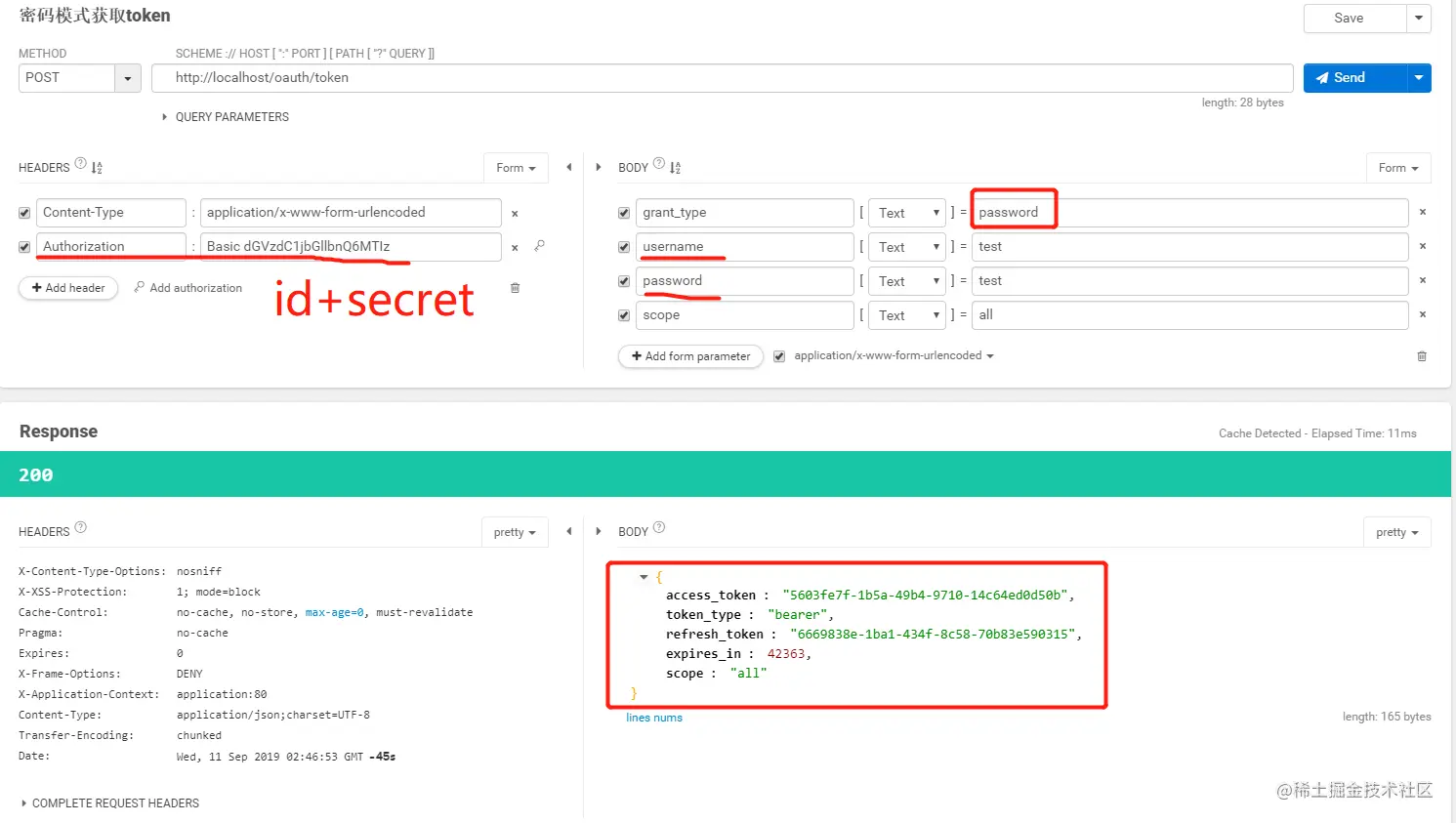This screenshot has width=1456, height=823.
Task: Remove the grant_type parameter row
Action: [1423, 212]
